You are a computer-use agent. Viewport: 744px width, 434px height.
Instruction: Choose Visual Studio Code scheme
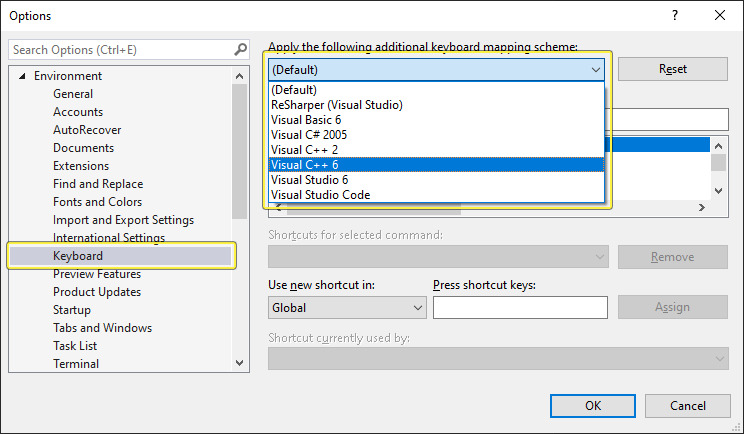(437, 195)
